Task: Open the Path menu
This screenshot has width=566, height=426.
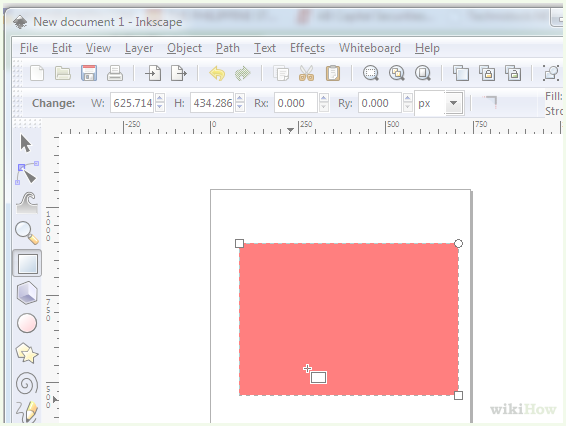Action: point(228,48)
